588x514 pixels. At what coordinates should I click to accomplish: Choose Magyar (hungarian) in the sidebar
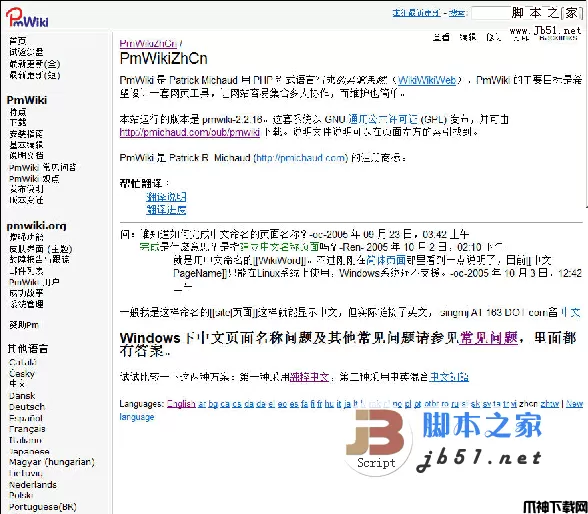[x=52, y=462]
